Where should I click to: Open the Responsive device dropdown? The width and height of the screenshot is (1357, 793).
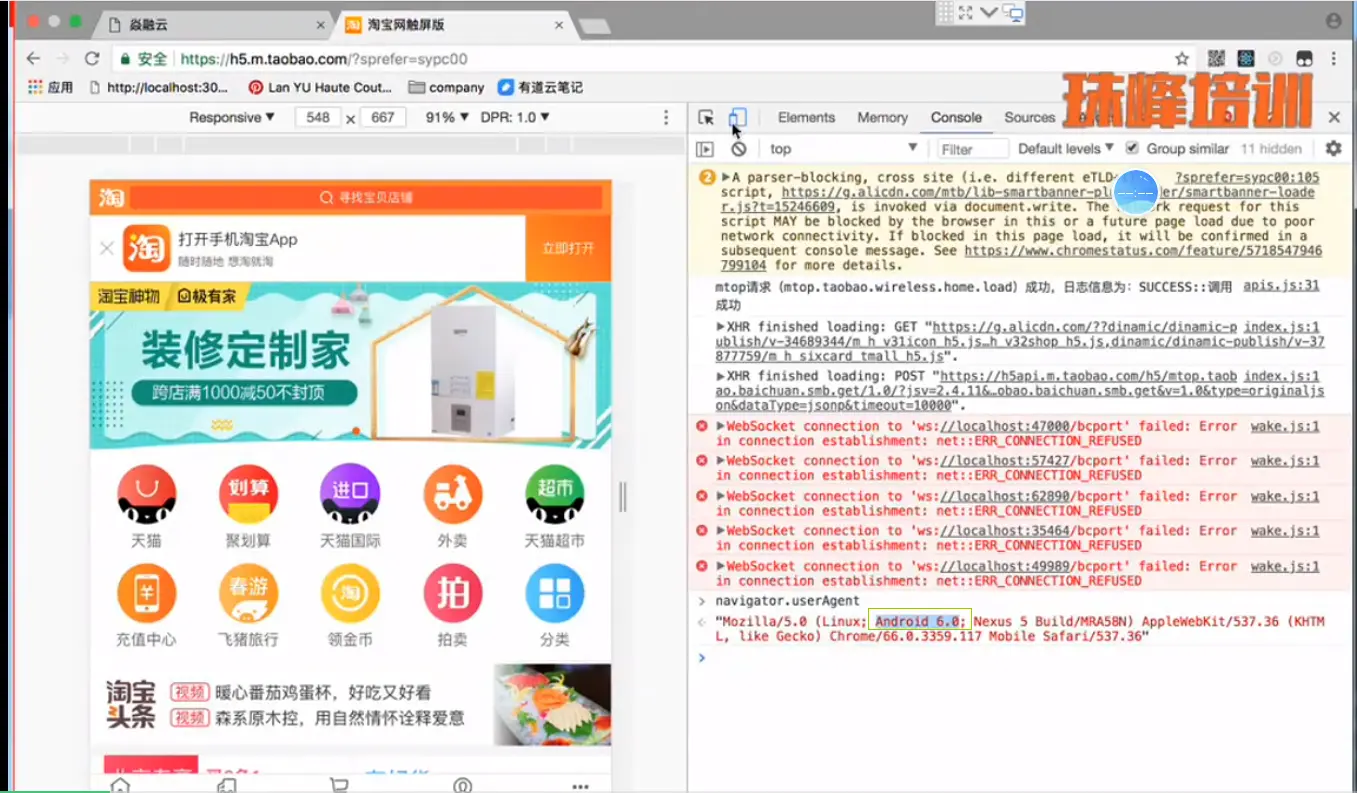click(x=232, y=118)
